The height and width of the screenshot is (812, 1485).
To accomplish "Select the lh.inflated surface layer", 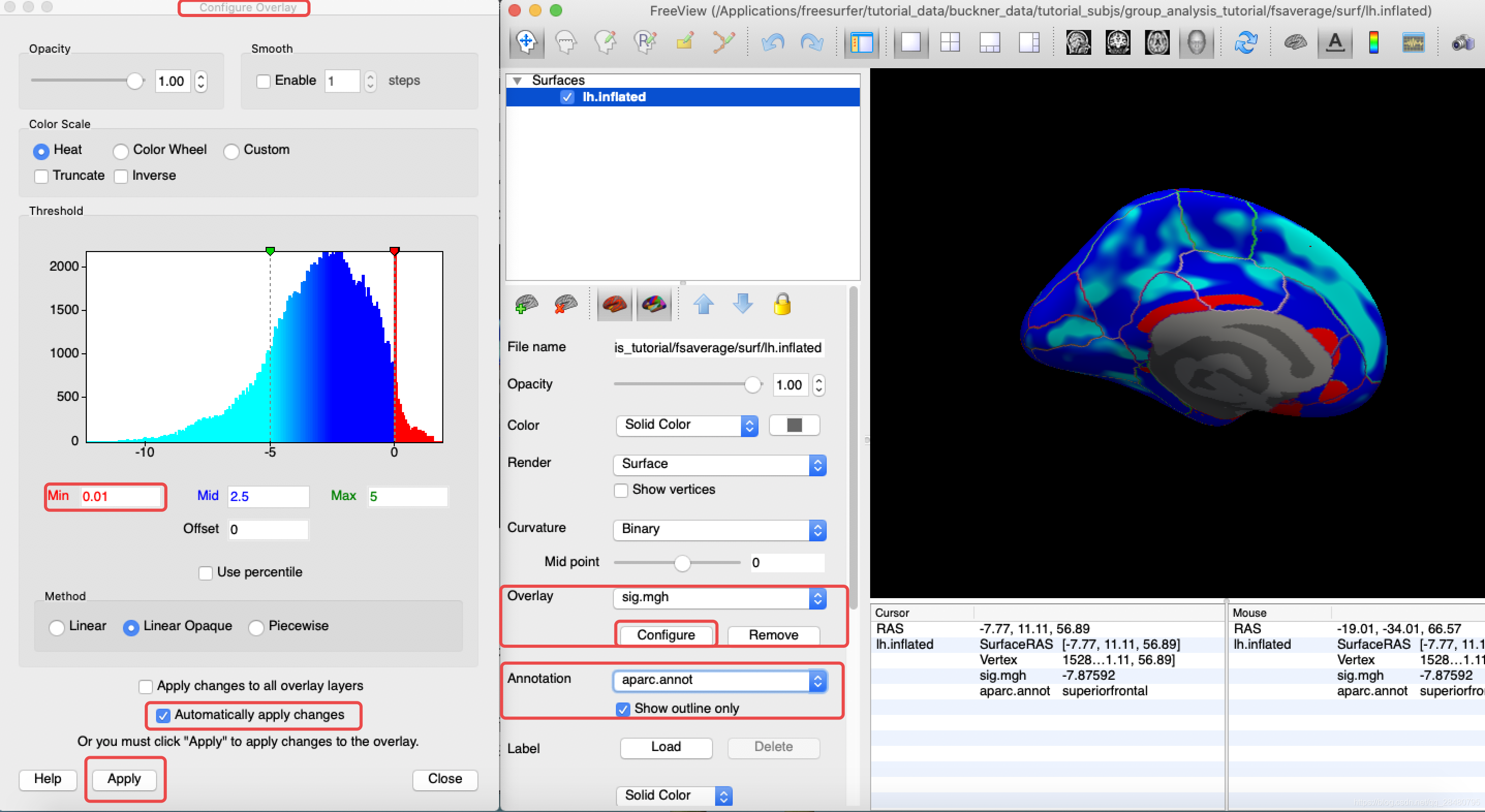I will 613,97.
